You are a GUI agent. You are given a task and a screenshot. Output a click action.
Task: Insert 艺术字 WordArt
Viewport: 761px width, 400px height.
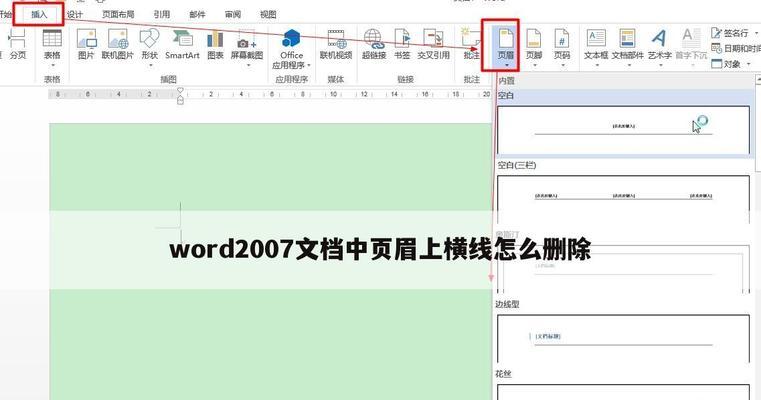pos(660,47)
